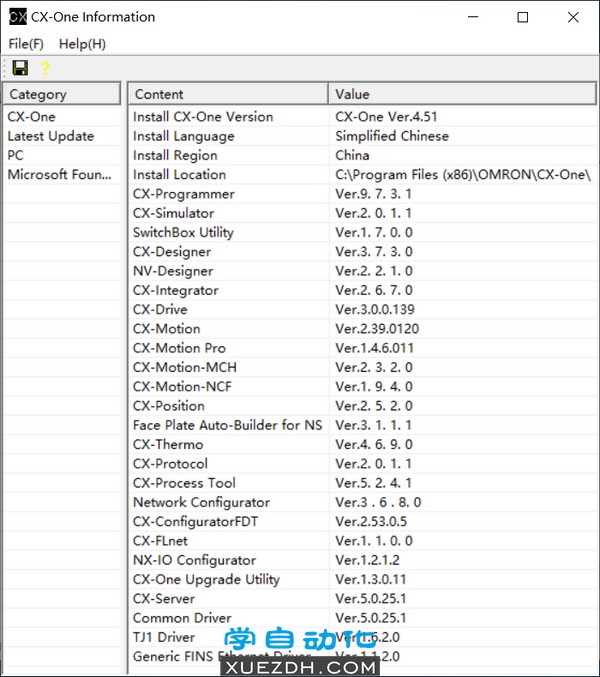Select the CX-One category

pos(62,117)
